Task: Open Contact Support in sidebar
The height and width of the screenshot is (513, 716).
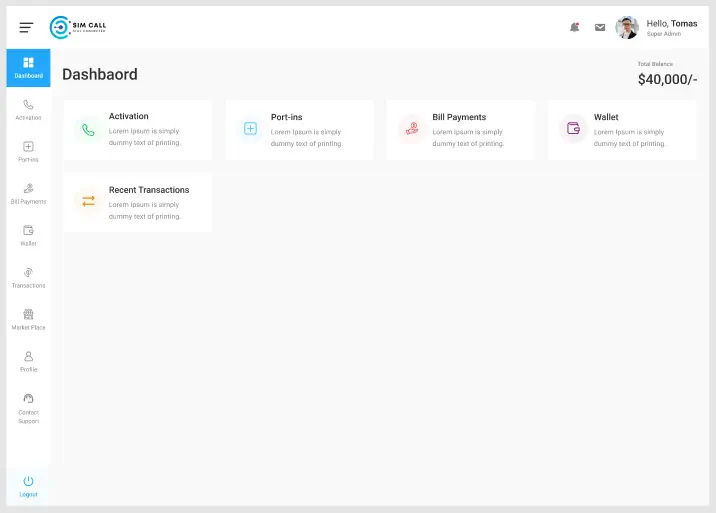Action: click(28, 409)
